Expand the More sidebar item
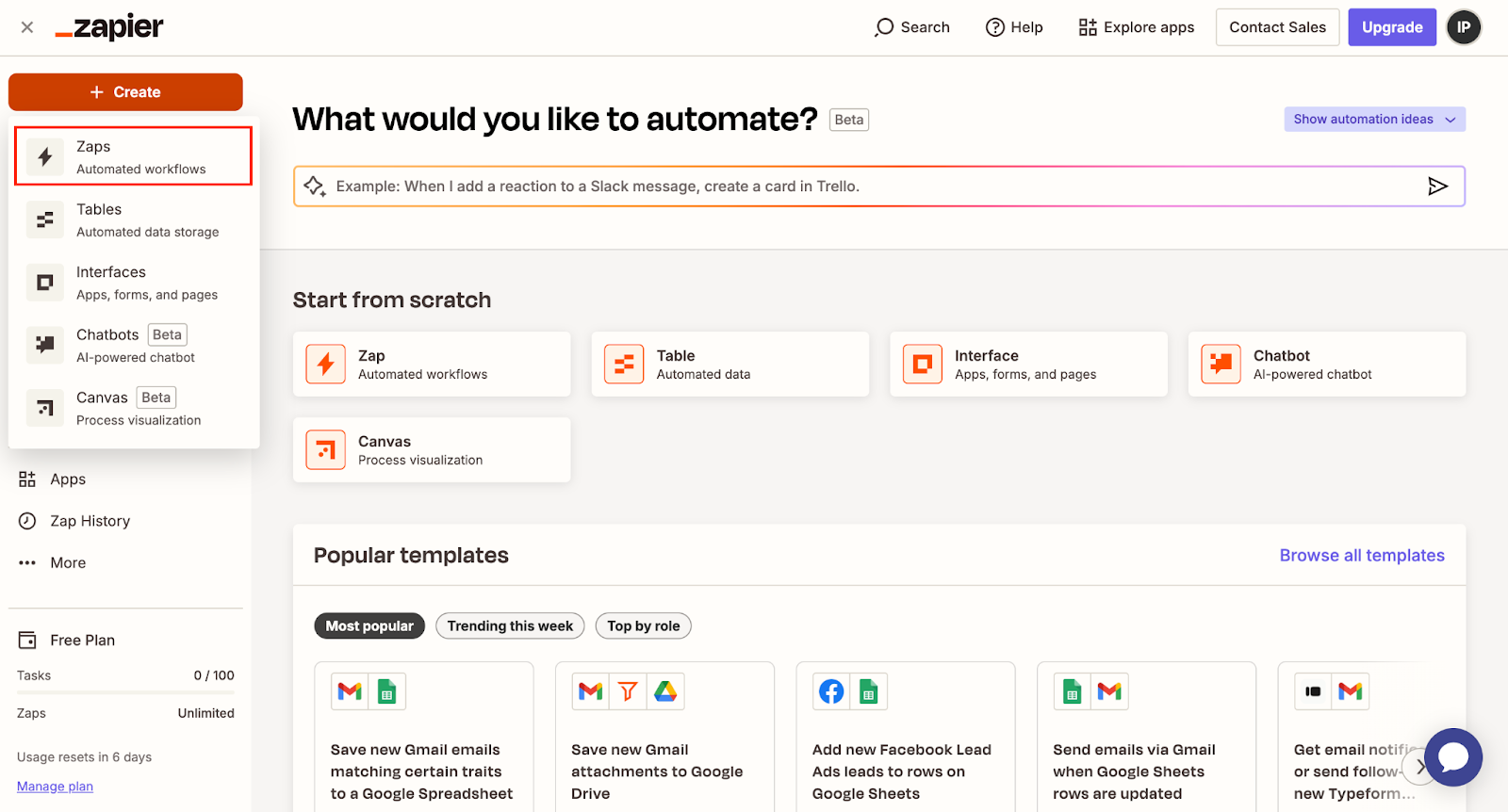1508x812 pixels. 68,563
